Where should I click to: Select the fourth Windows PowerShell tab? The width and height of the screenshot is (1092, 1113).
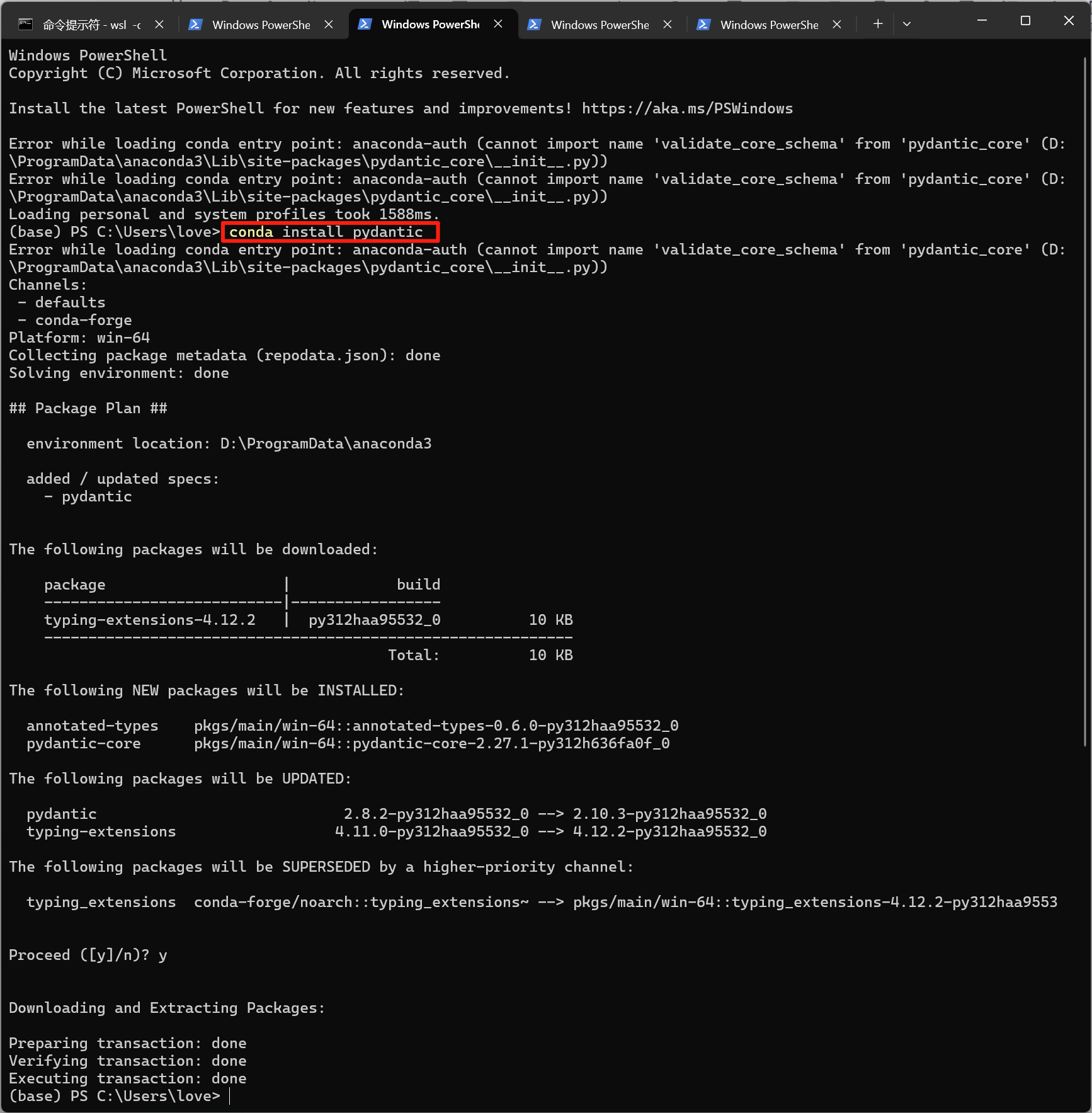pyautogui.click(x=600, y=25)
